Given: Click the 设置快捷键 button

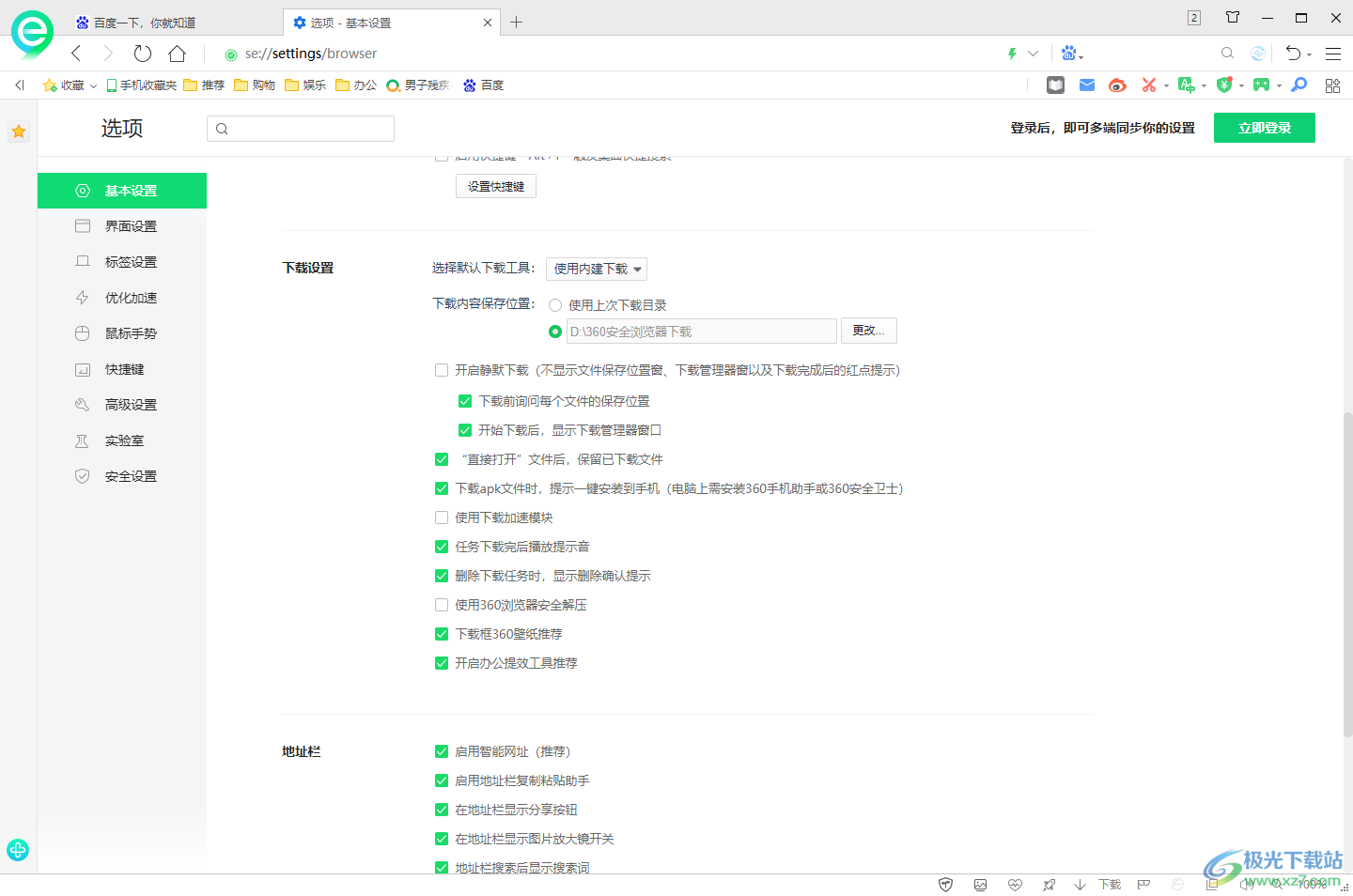Looking at the screenshot, I should click(496, 186).
